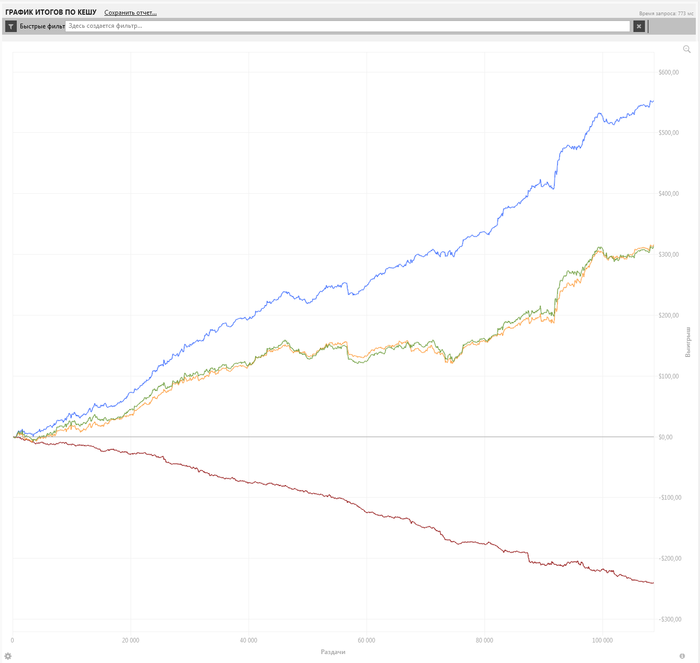Click the info icon at bottom right
Image resolution: width=700 pixels, height=663 pixels.
coord(682,656)
